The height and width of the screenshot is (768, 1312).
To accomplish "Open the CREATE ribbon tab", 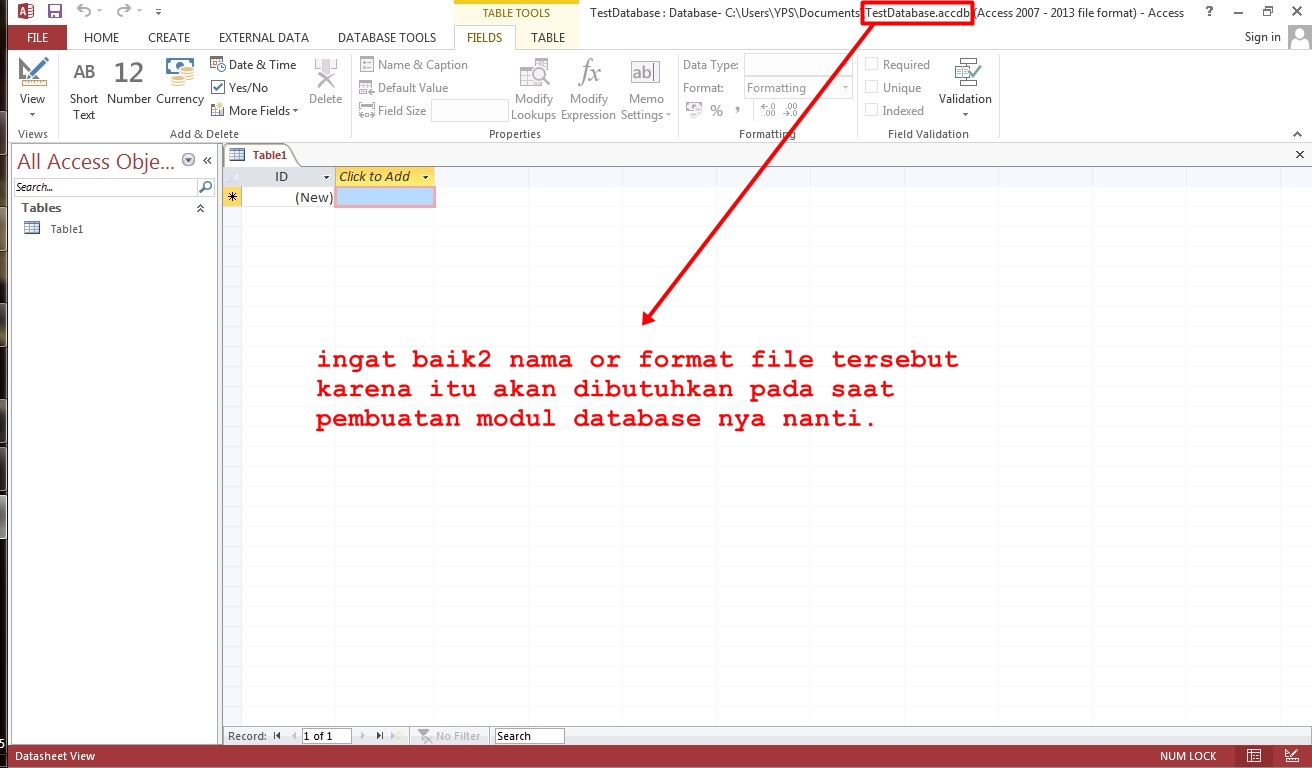I will point(168,37).
